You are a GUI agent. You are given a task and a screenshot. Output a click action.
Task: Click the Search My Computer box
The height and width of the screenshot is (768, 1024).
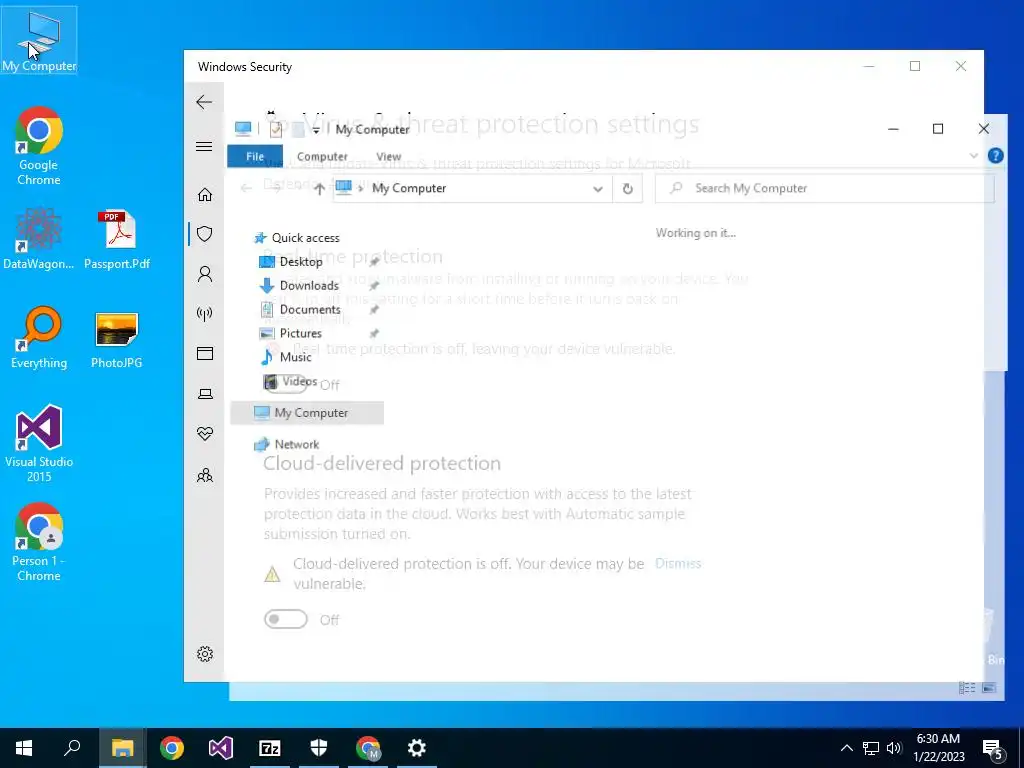[824, 188]
